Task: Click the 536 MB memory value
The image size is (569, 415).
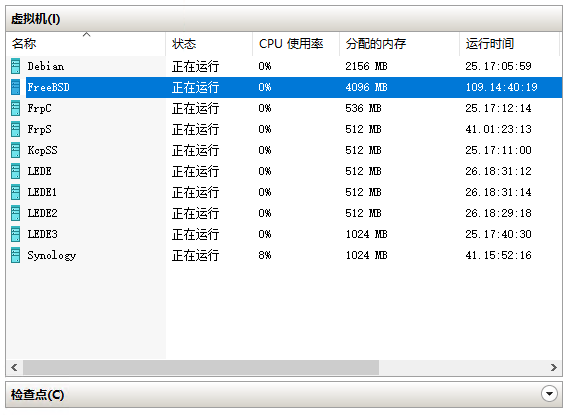Action: (x=363, y=108)
